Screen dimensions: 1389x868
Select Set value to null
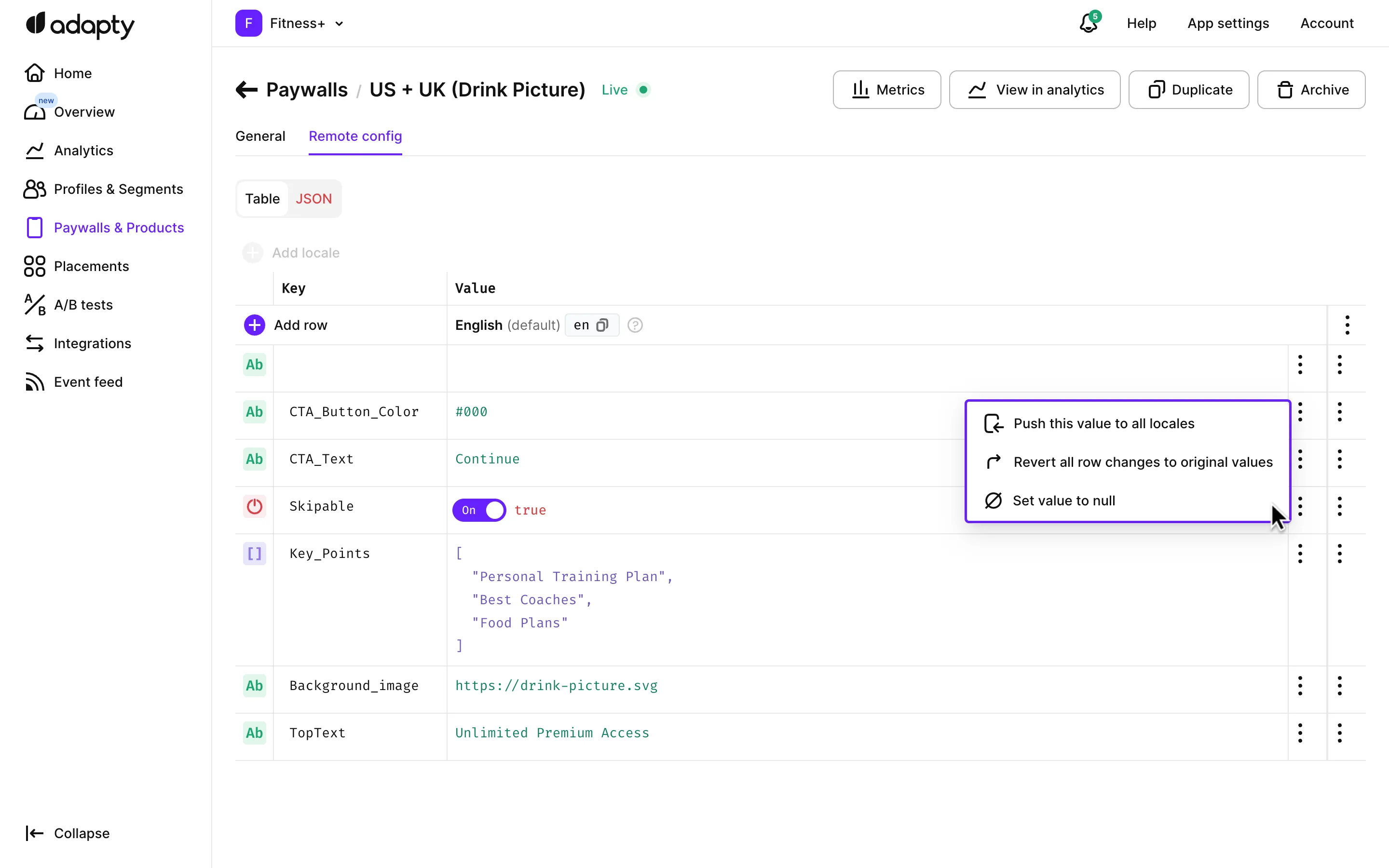[1063, 501]
